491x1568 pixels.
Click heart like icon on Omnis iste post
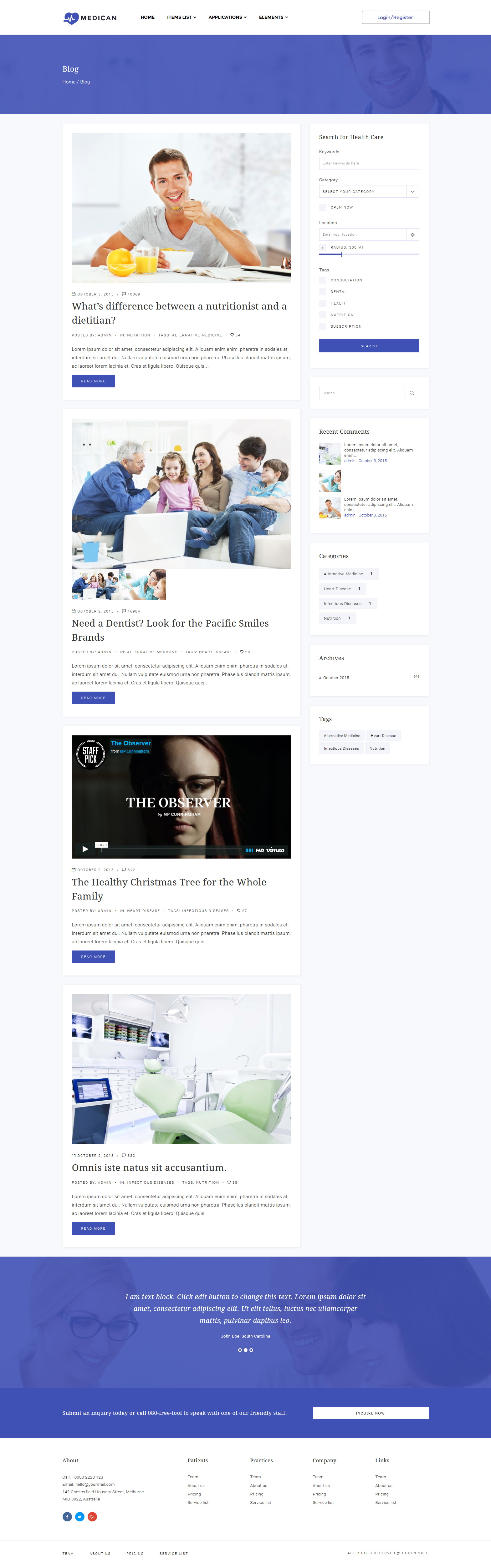tap(229, 1182)
